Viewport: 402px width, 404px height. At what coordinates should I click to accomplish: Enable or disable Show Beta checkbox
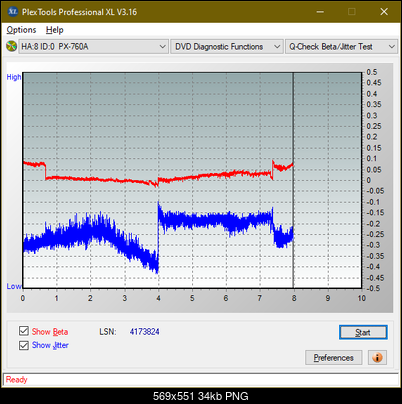(24, 331)
